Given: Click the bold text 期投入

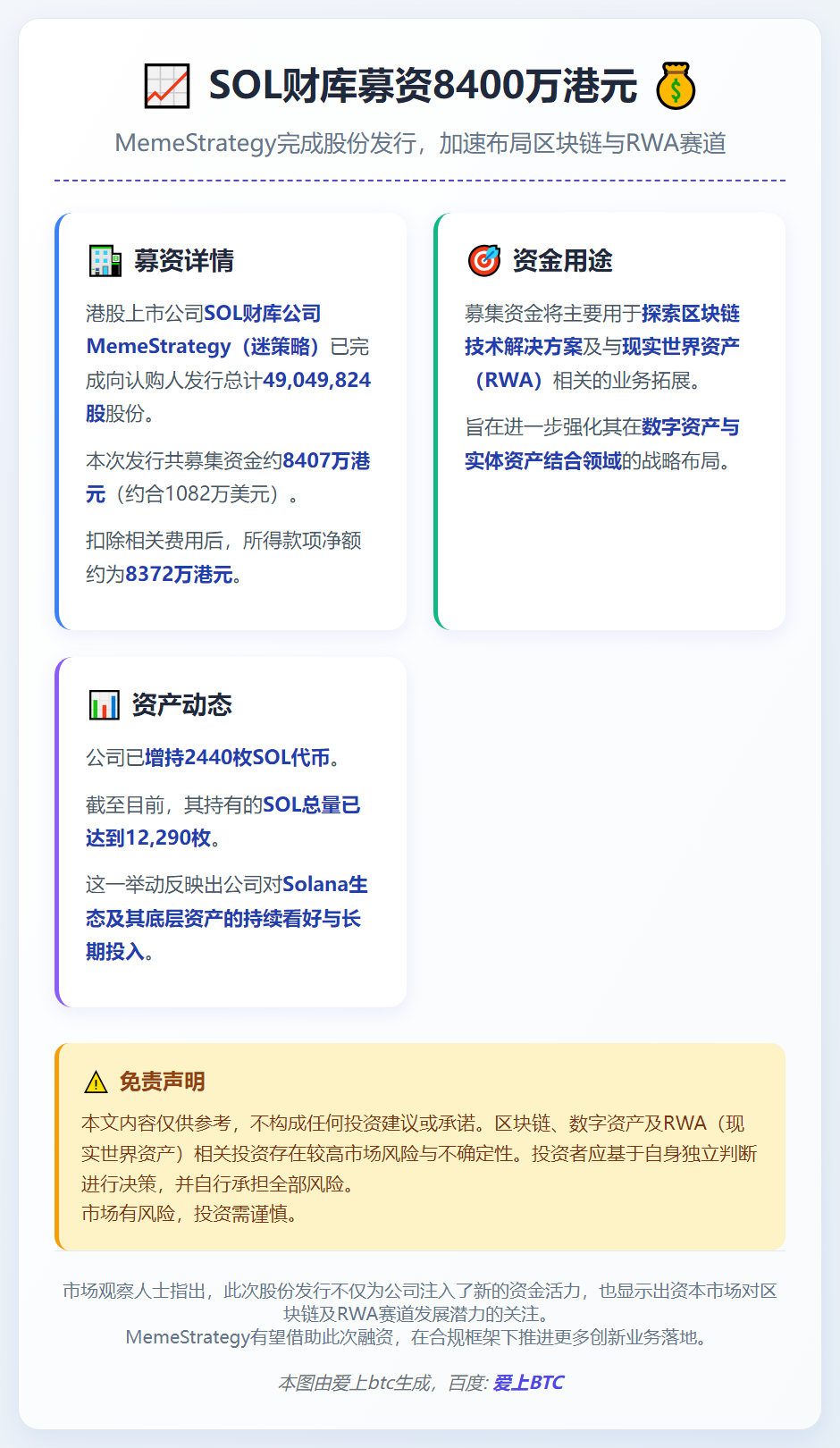Looking at the screenshot, I should coord(115,952).
